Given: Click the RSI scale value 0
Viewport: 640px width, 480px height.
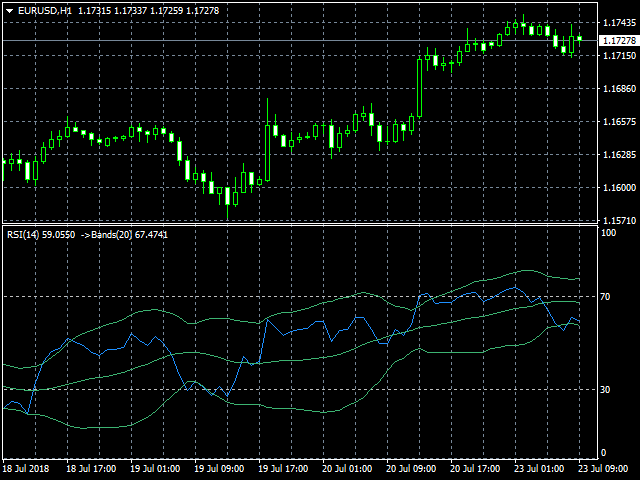Looking at the screenshot, I should pos(603,453).
